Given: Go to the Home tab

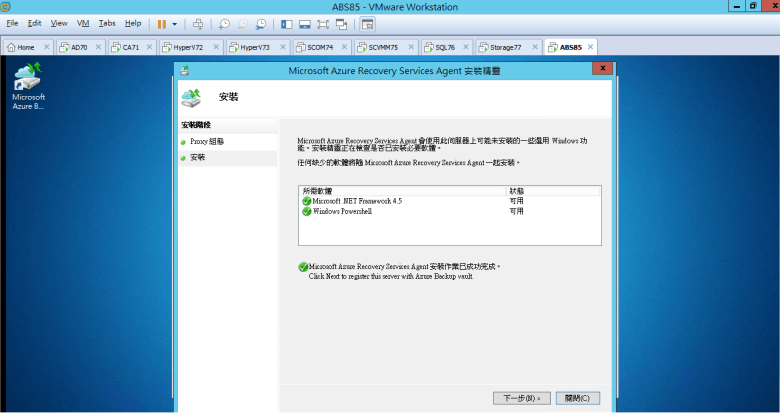Looking at the screenshot, I should point(25,47).
